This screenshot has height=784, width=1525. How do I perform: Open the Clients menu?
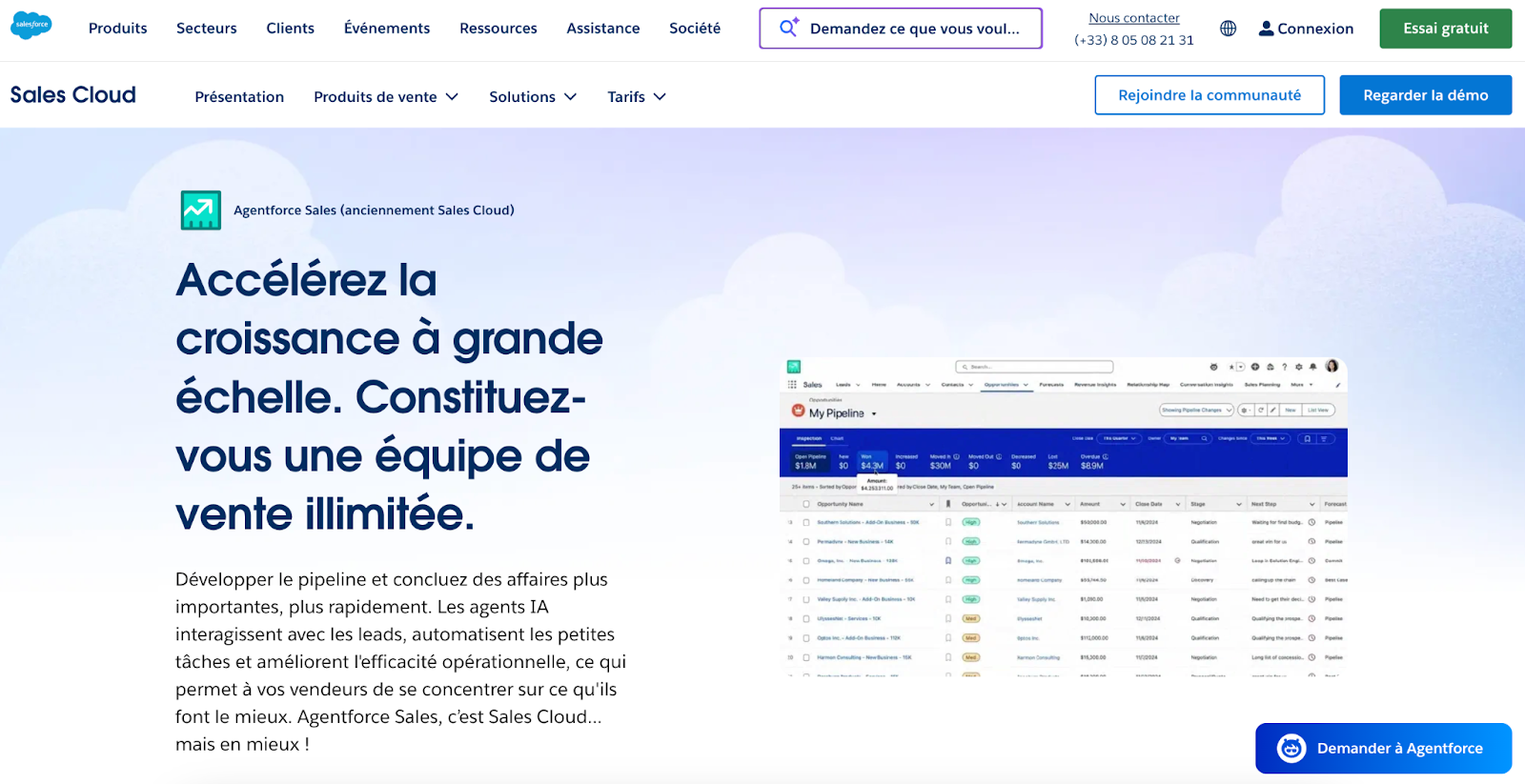pyautogui.click(x=290, y=28)
